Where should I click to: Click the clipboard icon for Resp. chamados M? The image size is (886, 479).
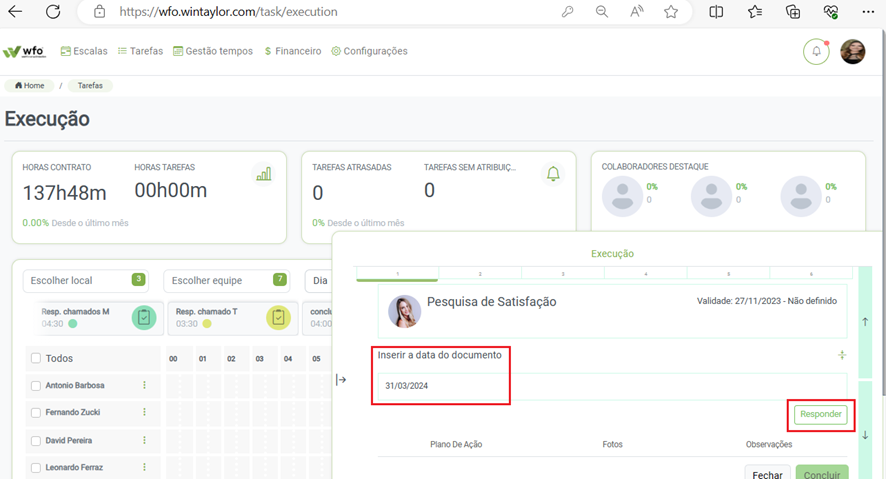pos(144,317)
